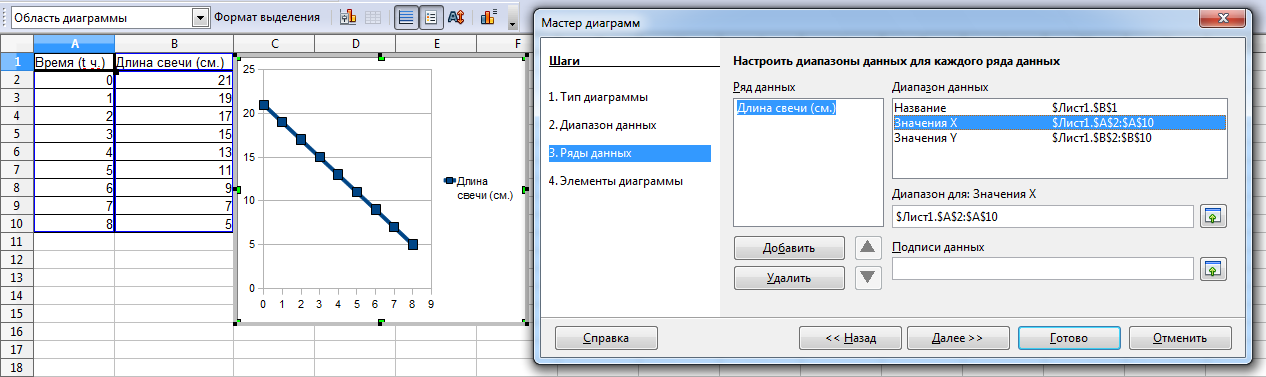
Task: Select column B header
Action: (x=174, y=45)
